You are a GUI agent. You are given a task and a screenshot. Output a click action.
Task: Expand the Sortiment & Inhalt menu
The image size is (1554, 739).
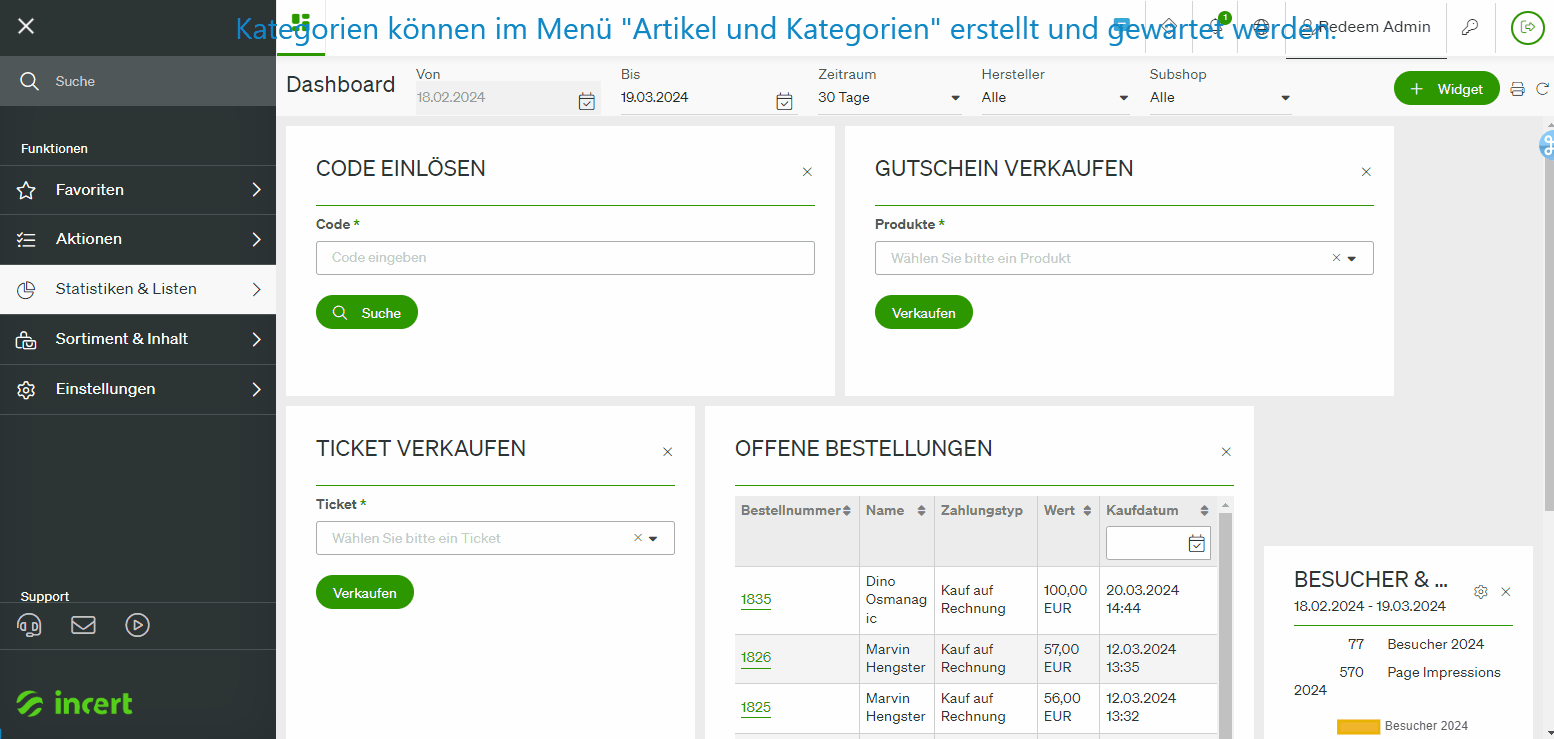(x=138, y=339)
